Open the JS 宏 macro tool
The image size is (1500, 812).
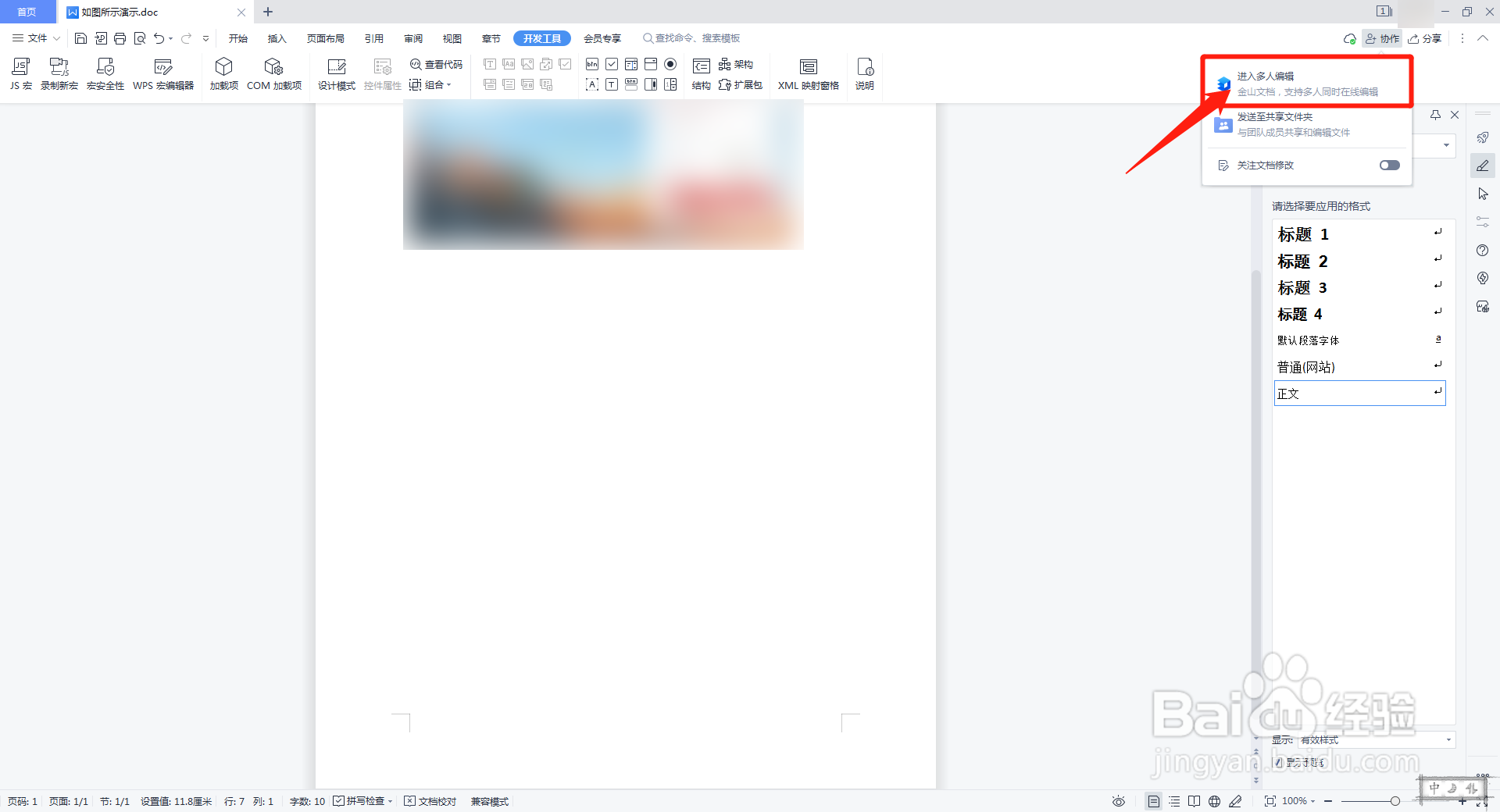[x=21, y=74]
